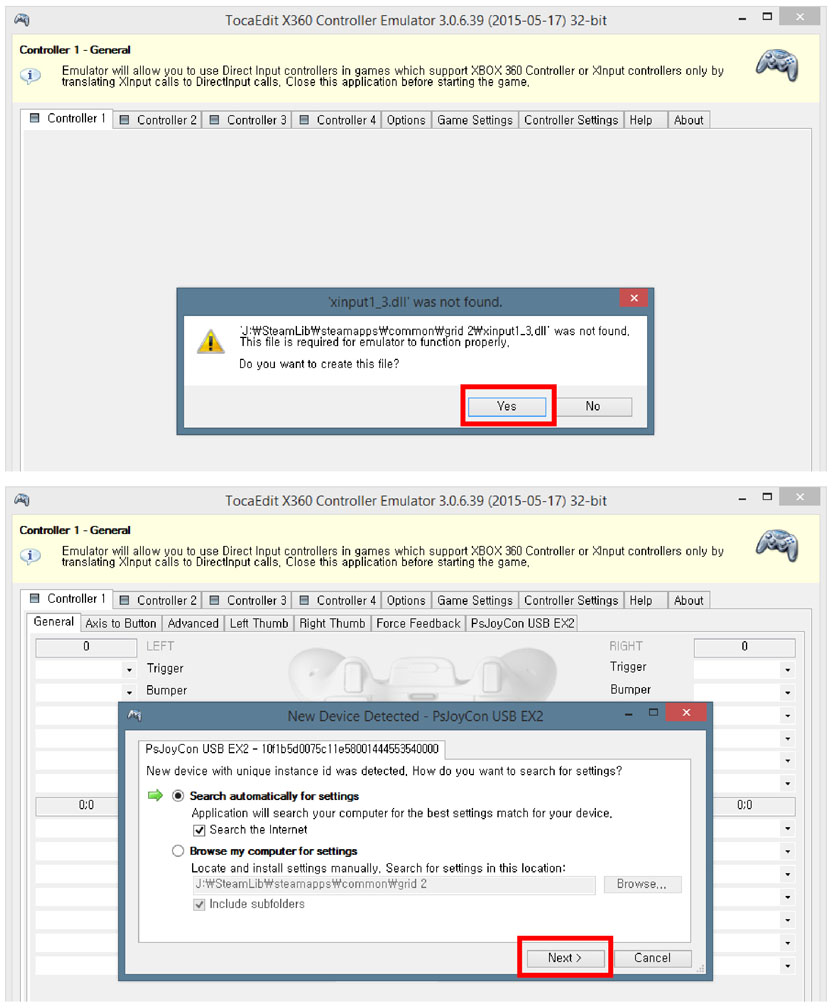
Task: Open Controller 4 tab behind New Device Detected dialog
Action: point(338,600)
